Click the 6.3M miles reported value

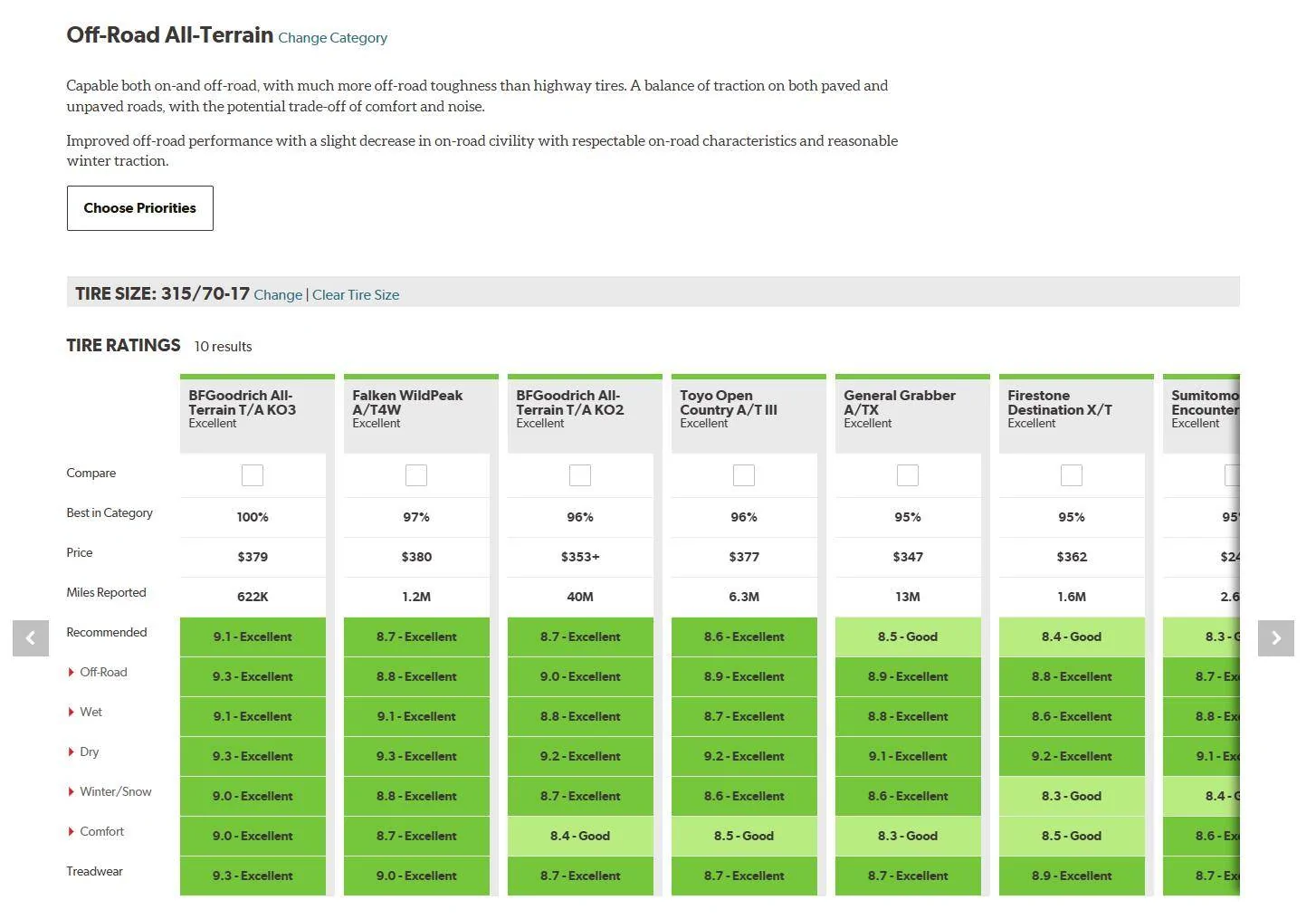point(744,597)
